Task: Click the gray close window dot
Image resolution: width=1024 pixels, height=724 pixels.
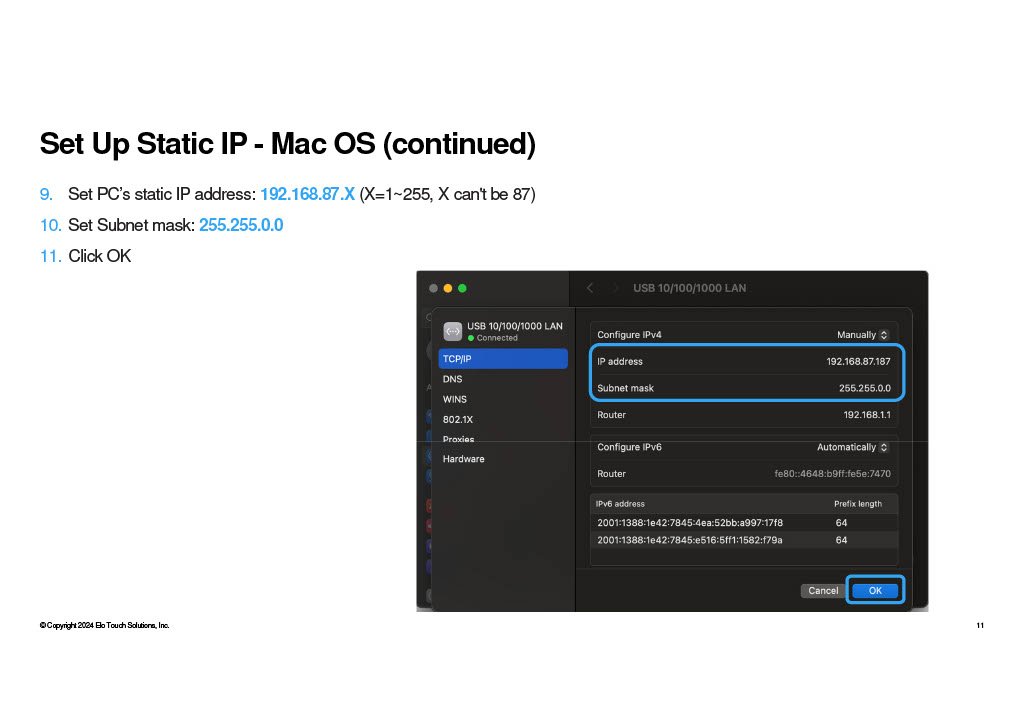Action: pos(433,288)
